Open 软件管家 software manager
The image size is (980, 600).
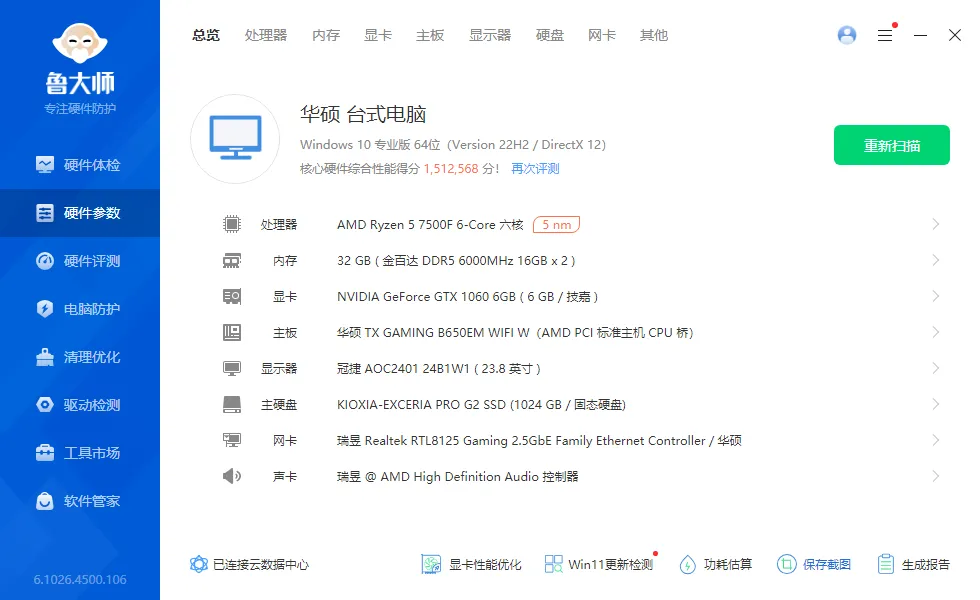(79, 501)
